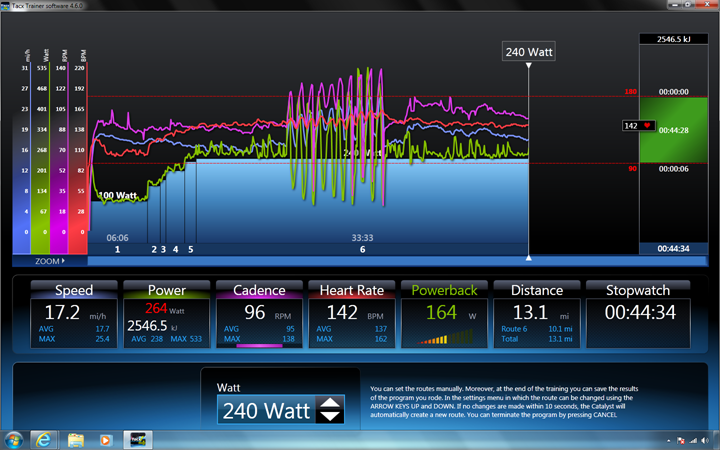This screenshot has height=450, width=720.
Task: Click the network signal tray icon
Action: [693, 441]
